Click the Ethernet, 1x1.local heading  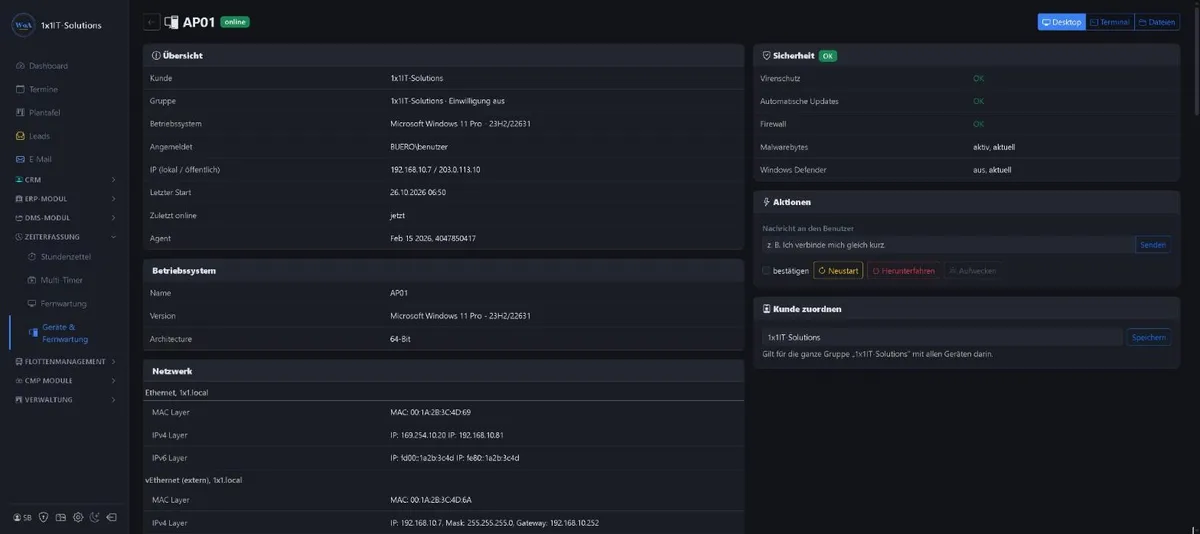[176, 392]
